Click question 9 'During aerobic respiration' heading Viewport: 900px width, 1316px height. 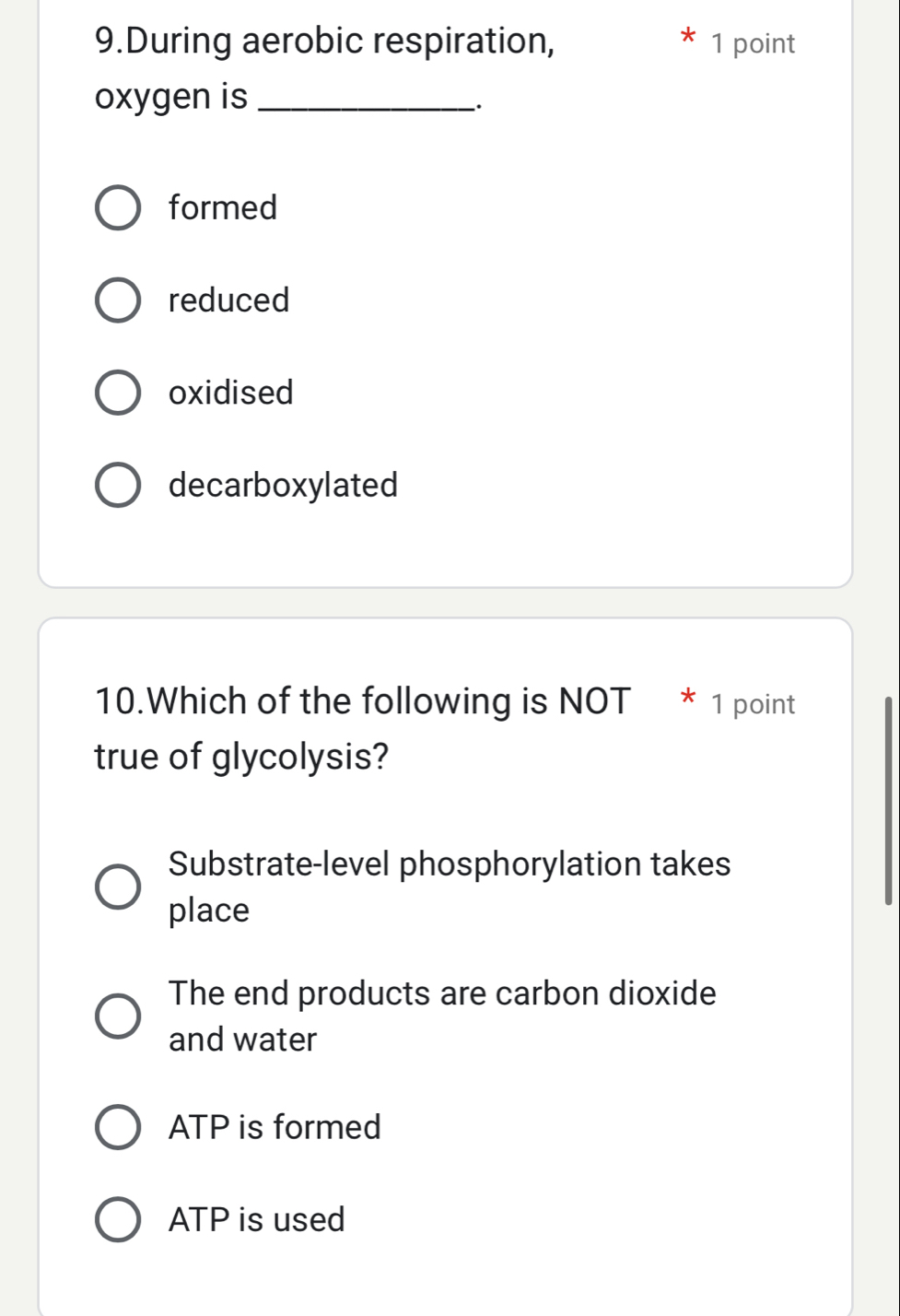click(325, 41)
